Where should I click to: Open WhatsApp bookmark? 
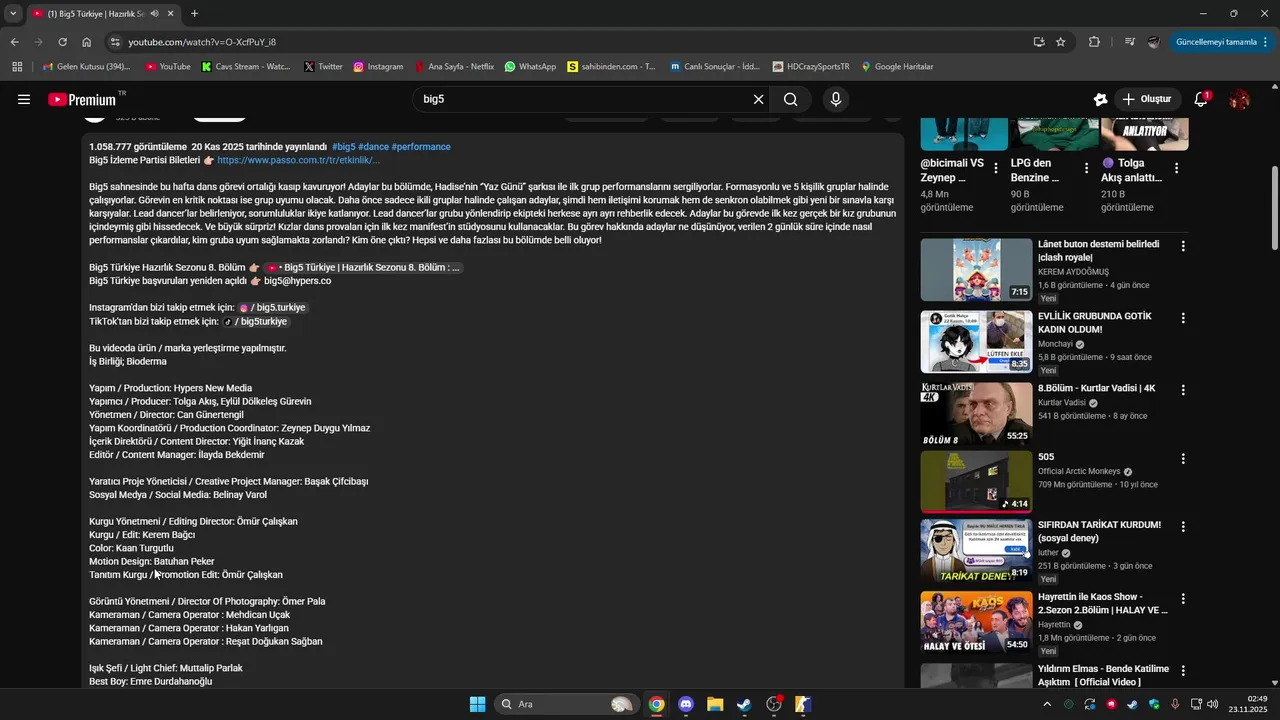530,67
